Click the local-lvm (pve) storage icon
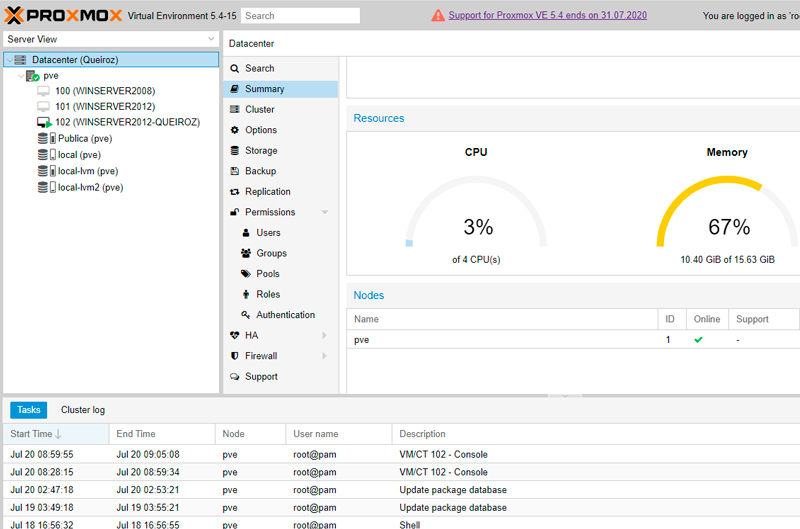Image resolution: width=800 pixels, height=529 pixels. (46, 171)
